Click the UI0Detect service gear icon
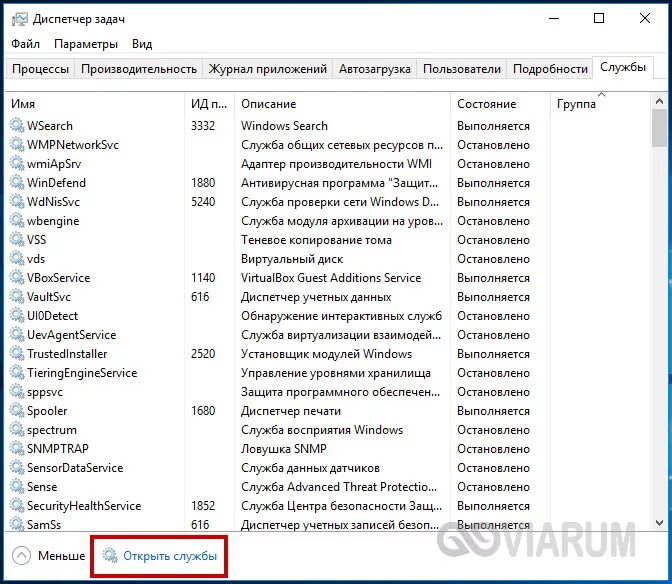 (x=17, y=315)
